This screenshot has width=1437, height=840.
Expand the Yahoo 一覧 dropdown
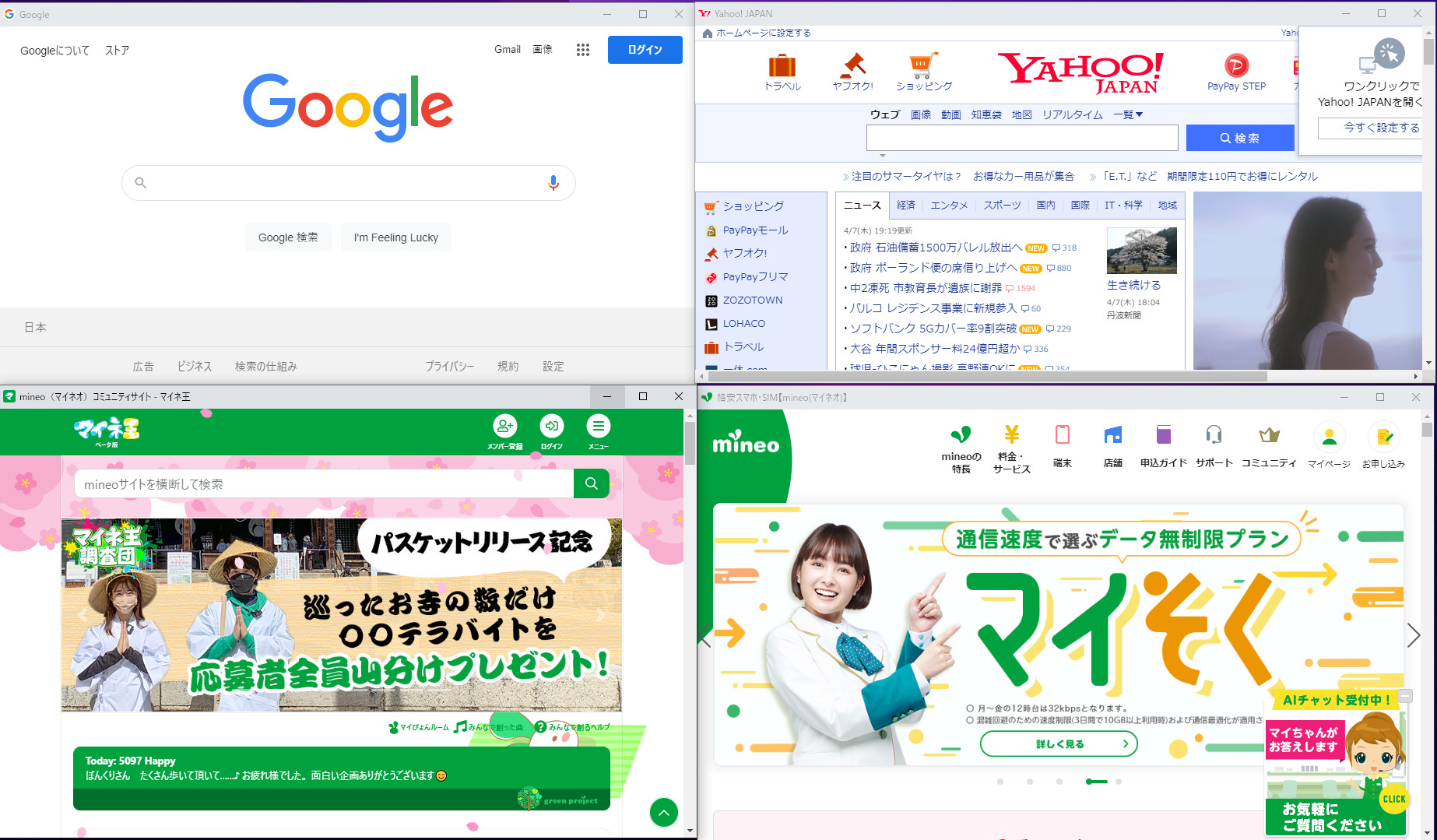1128,115
